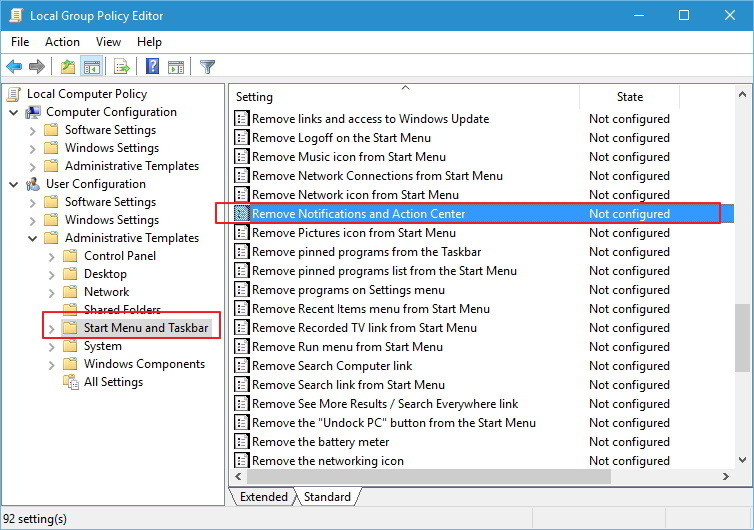Click policy icon beside Remove the networking icon
This screenshot has width=754, height=530.
click(241, 461)
